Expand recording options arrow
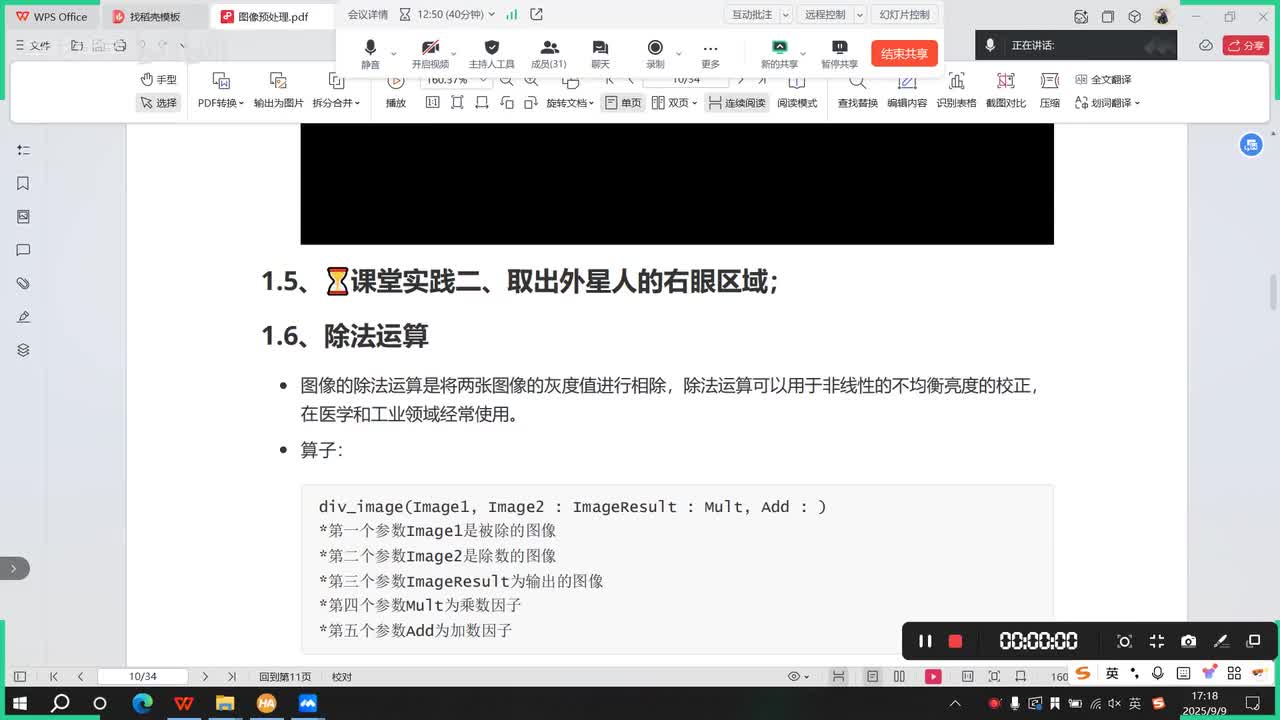The width and height of the screenshot is (1280, 720). point(678,53)
